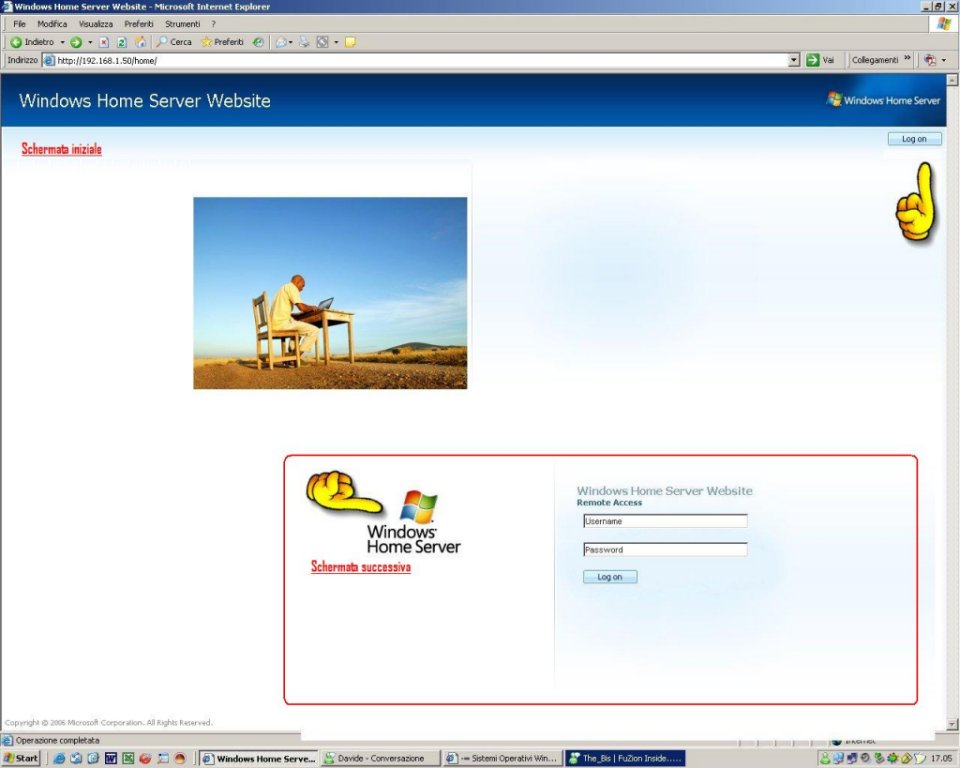Image resolution: width=960 pixels, height=768 pixels.
Task: Click the toolbar icon right of the printer
Action: [x=322, y=42]
